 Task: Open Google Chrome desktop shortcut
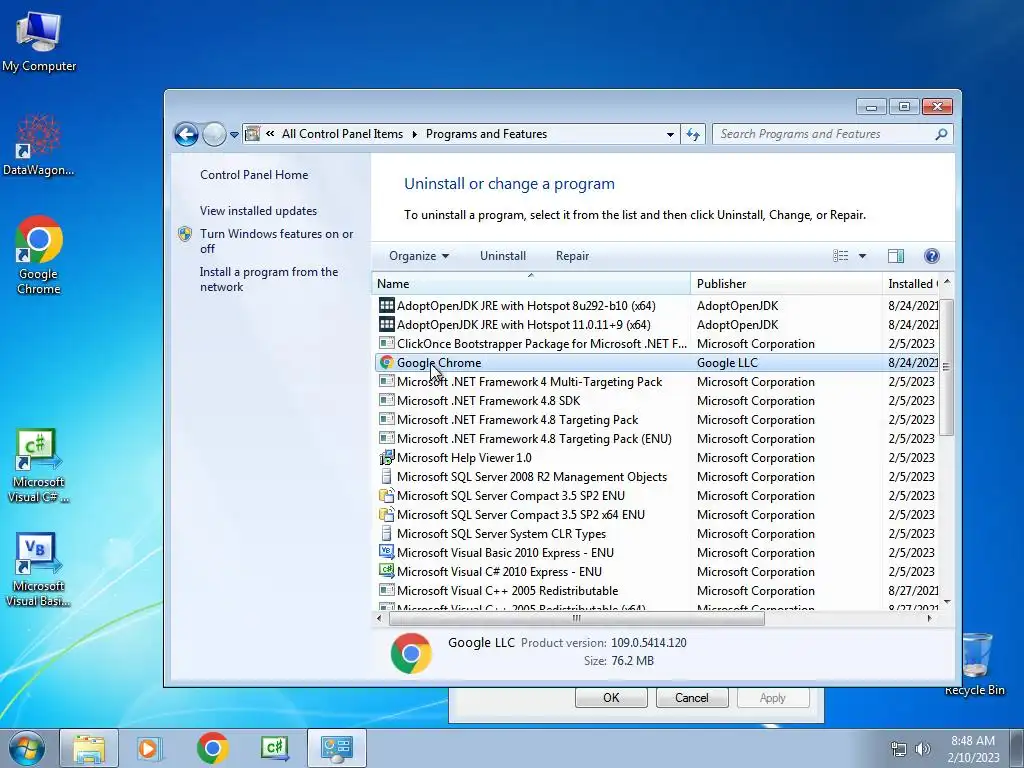(x=39, y=255)
